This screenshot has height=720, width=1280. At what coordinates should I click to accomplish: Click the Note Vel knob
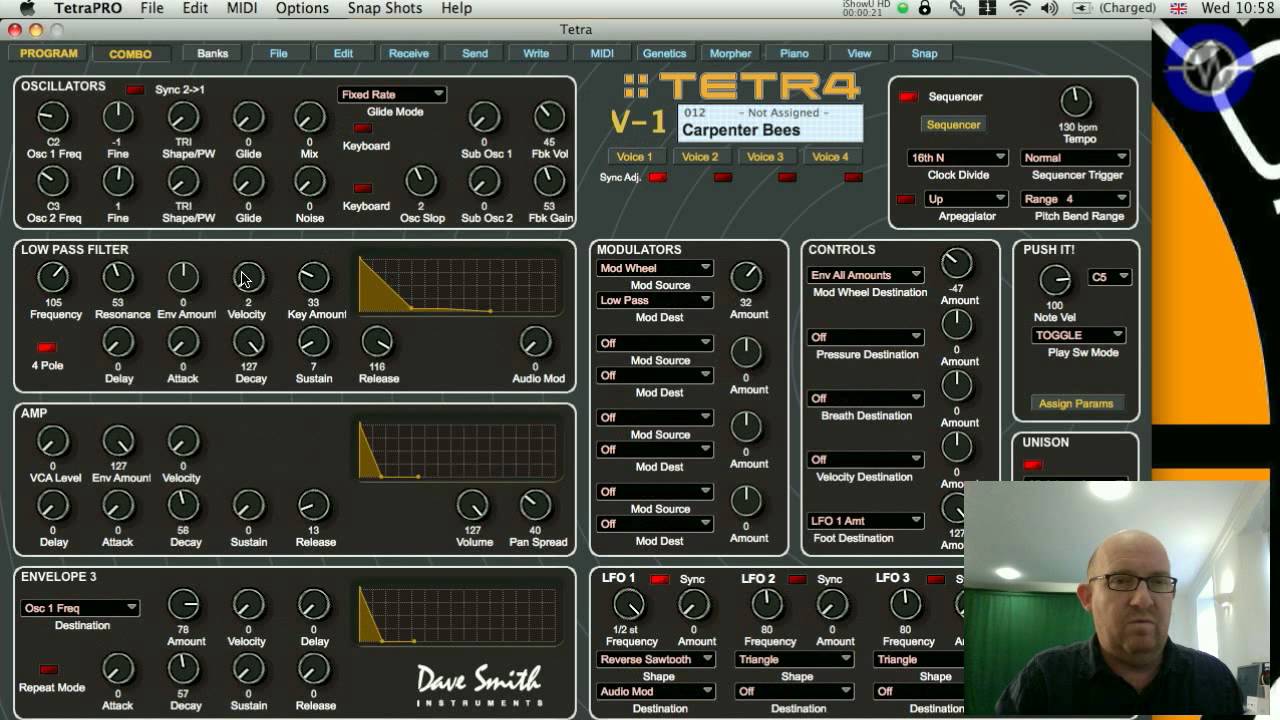coord(1055,281)
